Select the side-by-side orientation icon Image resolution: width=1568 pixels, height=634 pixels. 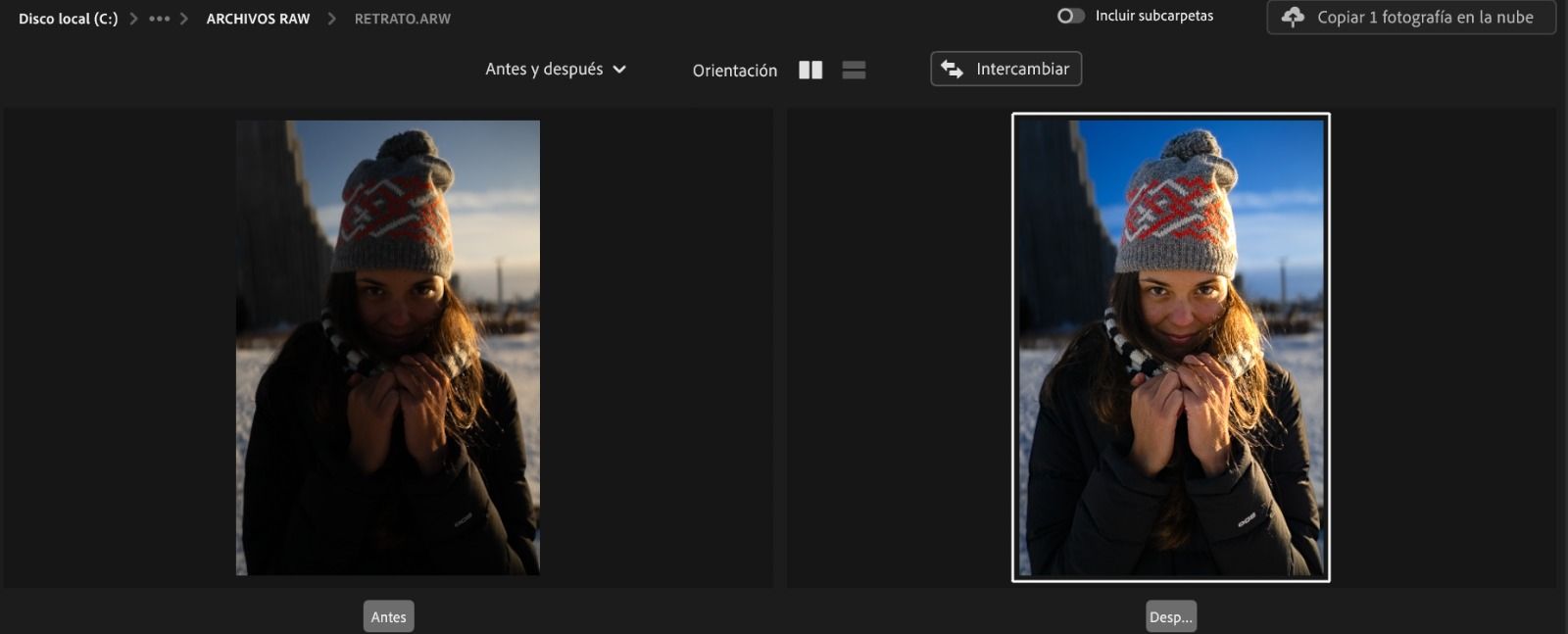coord(810,70)
